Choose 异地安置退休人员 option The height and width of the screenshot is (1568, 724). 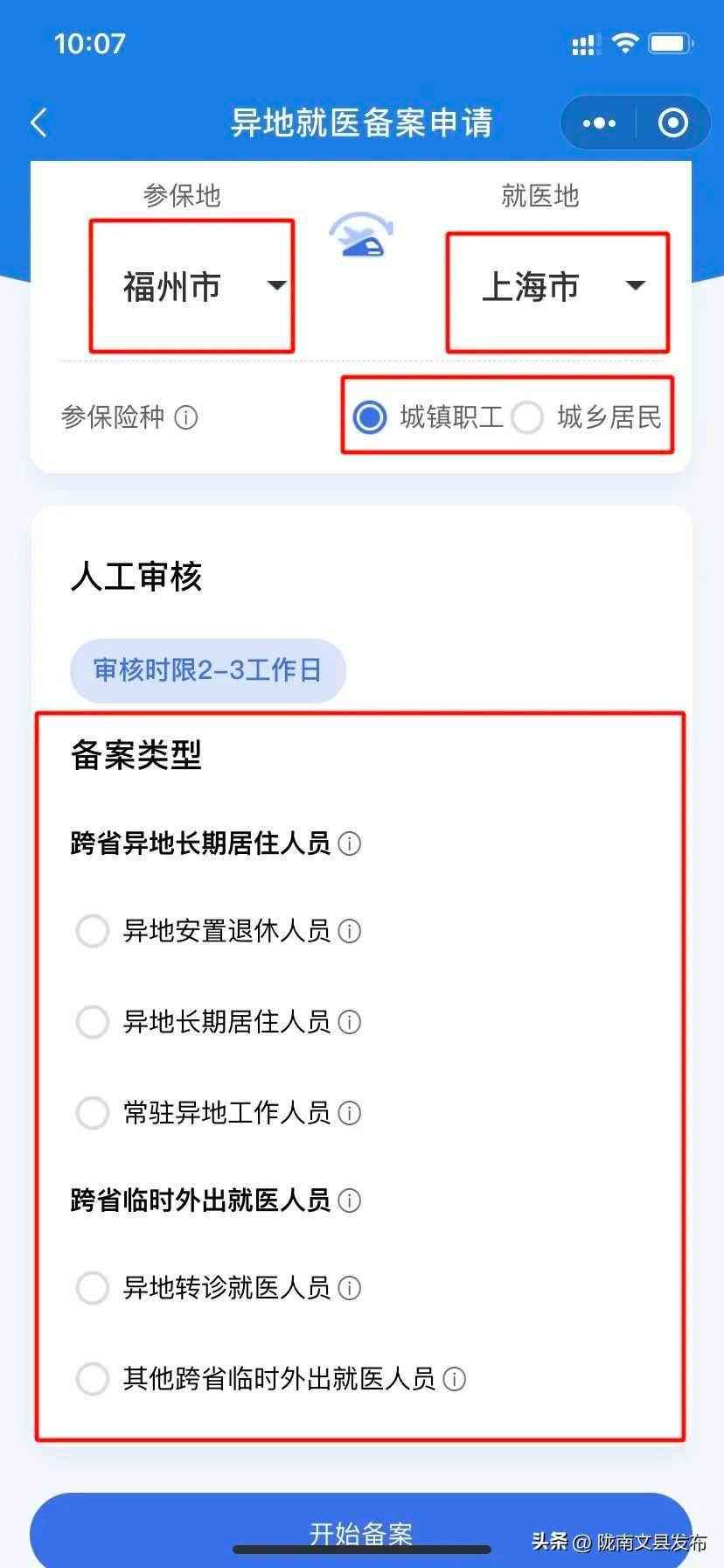tap(93, 931)
